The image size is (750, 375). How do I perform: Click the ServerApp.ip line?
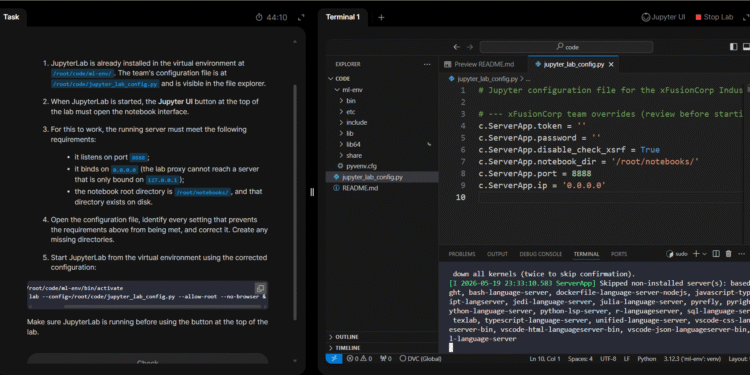pyautogui.click(x=542, y=186)
